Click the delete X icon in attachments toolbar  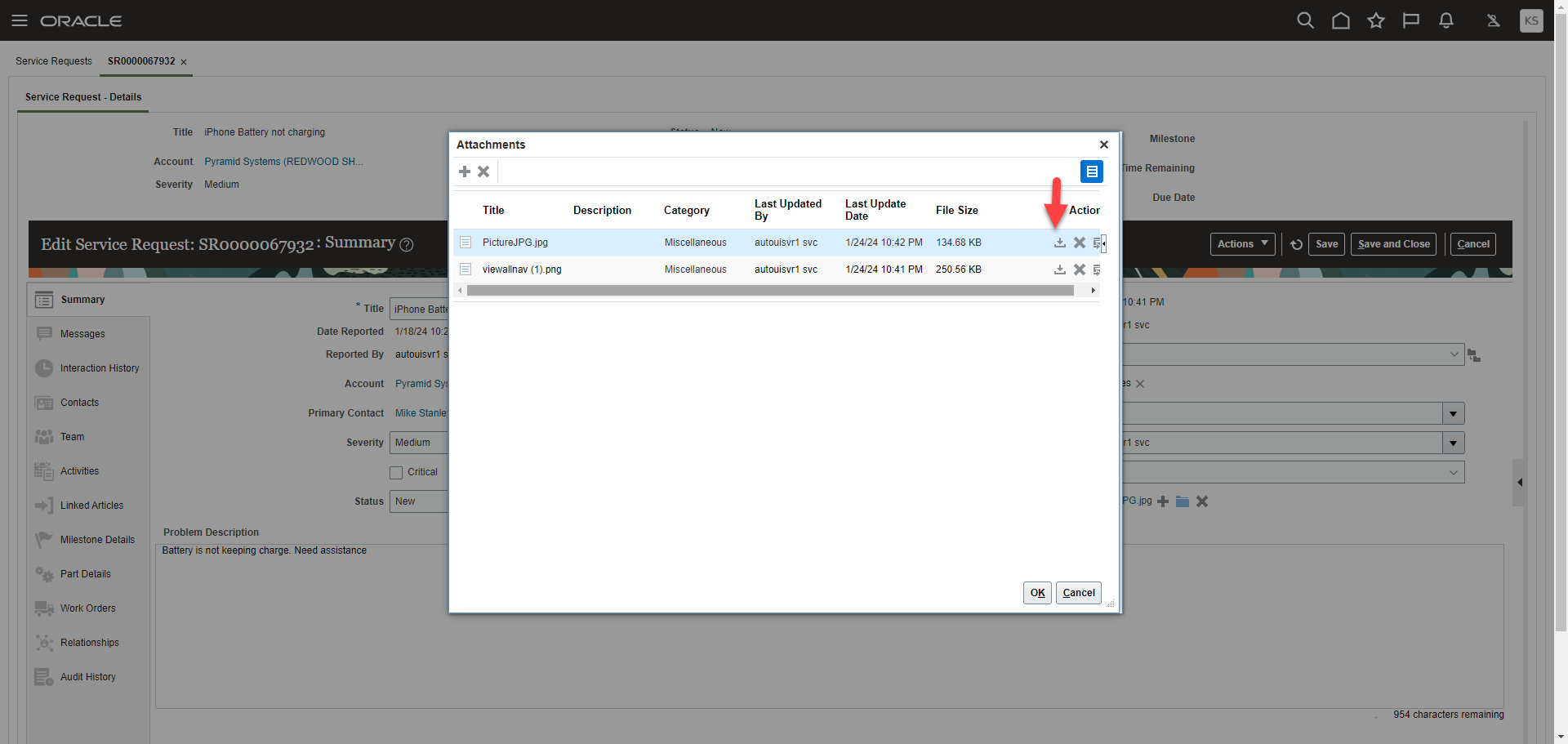(483, 172)
